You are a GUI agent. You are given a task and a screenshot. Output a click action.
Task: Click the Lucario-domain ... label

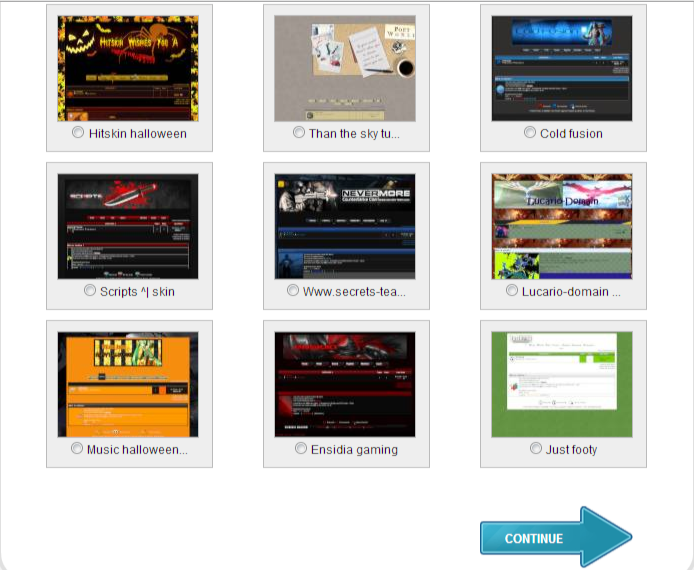(x=571, y=292)
